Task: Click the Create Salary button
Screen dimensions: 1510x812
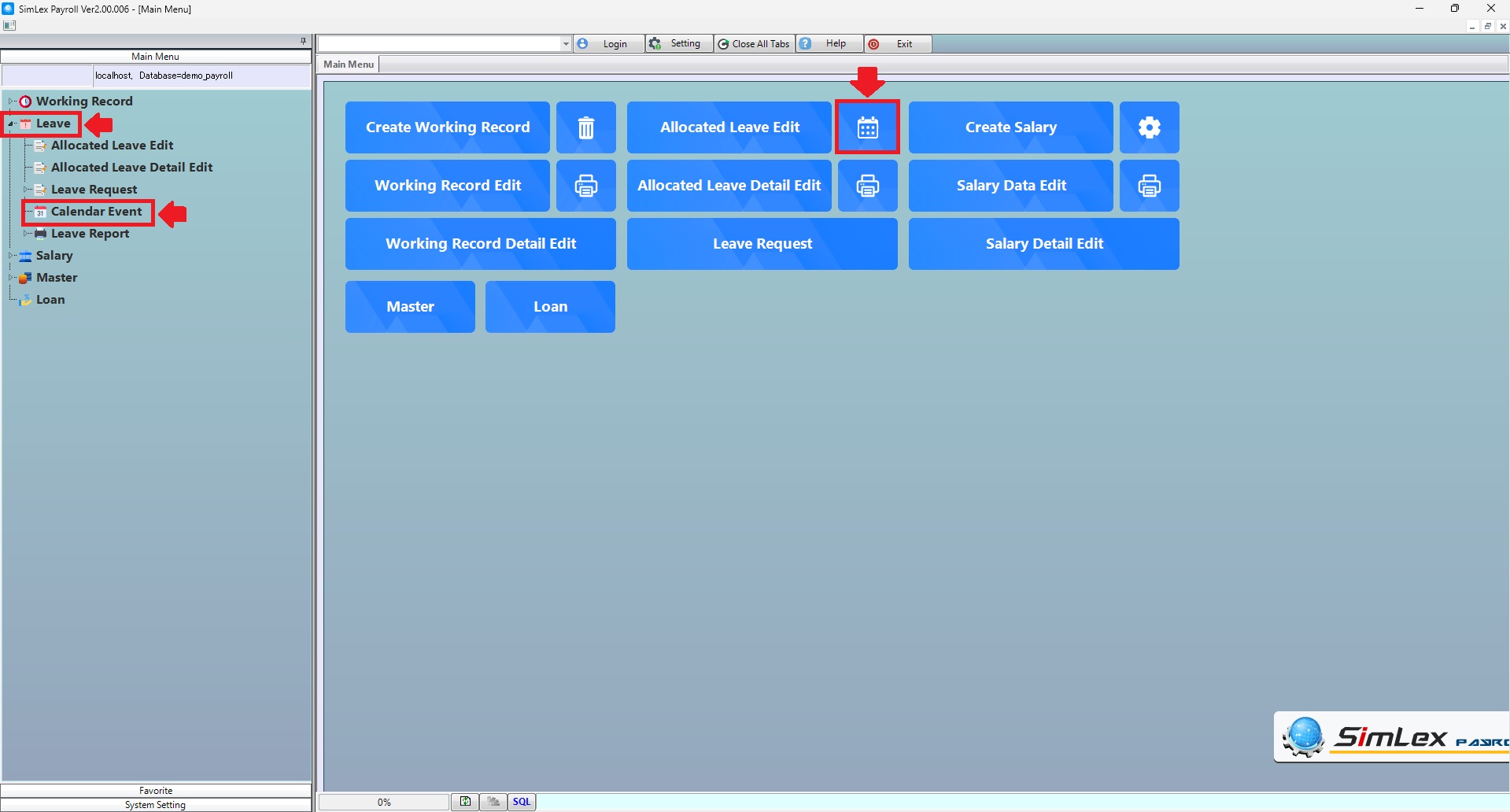Action: (1010, 127)
